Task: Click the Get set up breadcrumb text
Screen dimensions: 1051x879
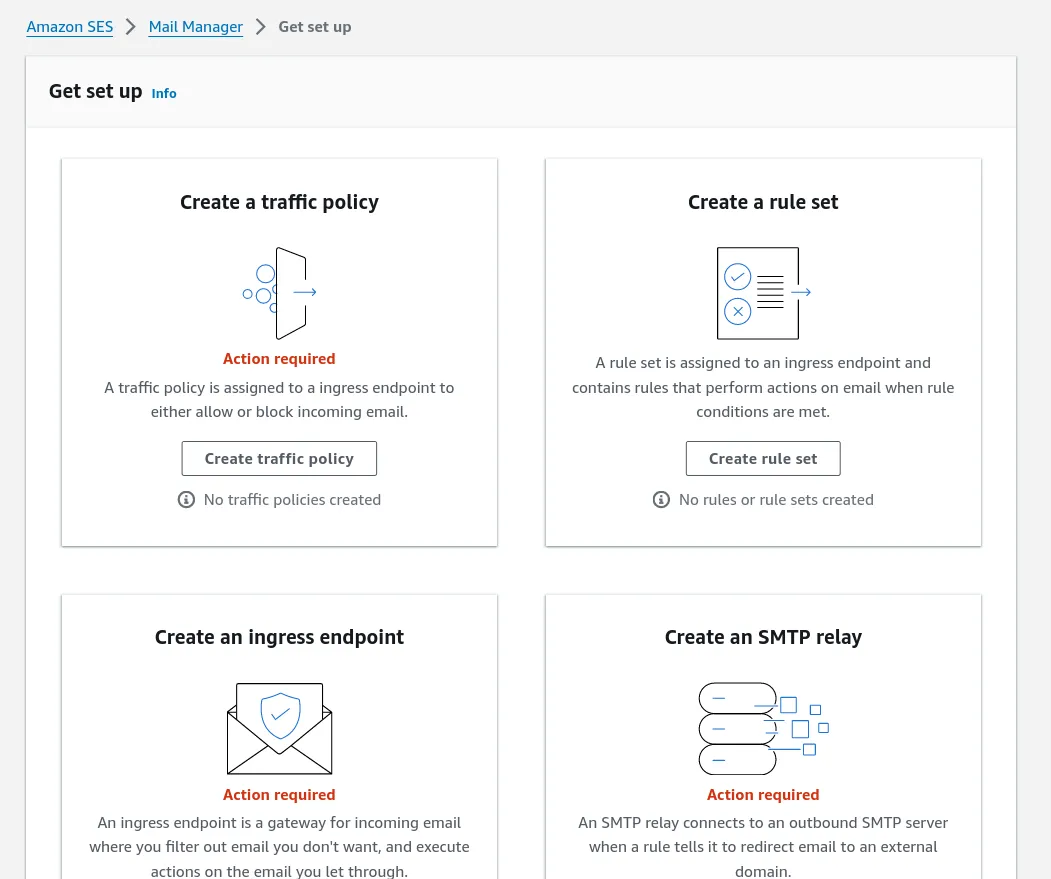Action: click(314, 27)
